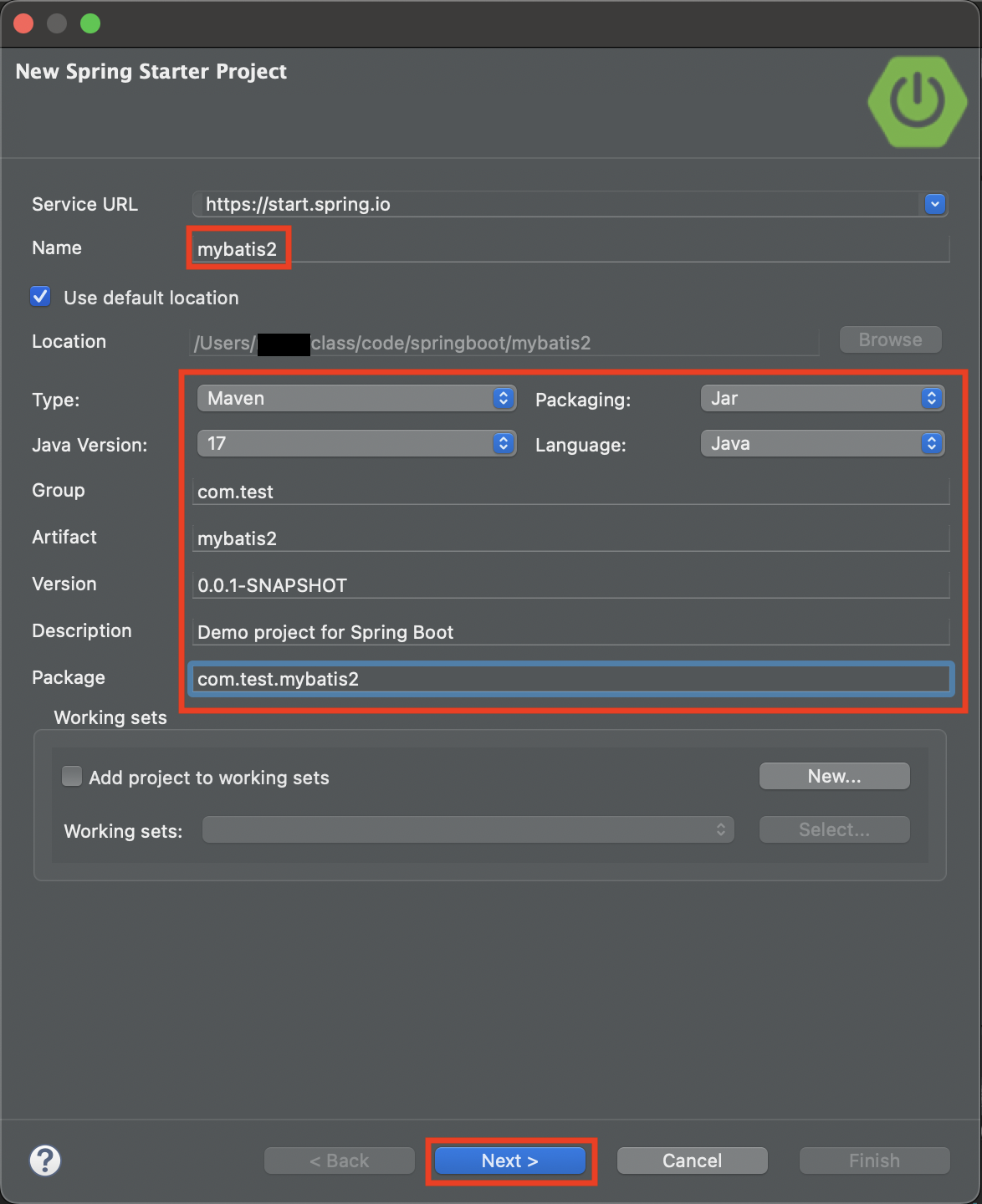Enable Add project to working sets
The width and height of the screenshot is (982, 1204).
(x=73, y=777)
